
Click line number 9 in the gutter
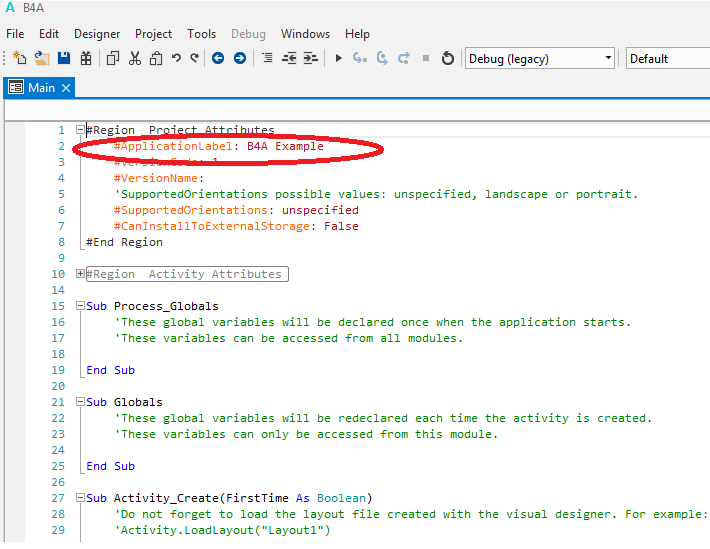(x=61, y=258)
